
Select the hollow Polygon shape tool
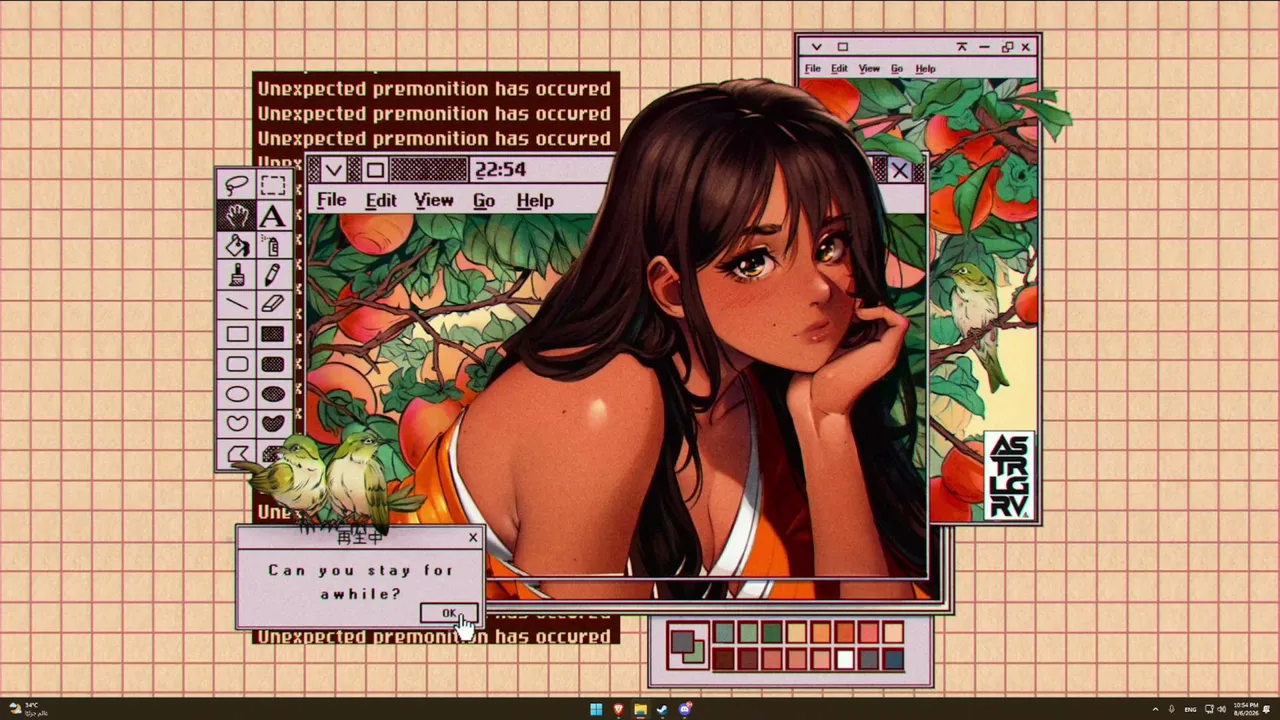pos(237,454)
